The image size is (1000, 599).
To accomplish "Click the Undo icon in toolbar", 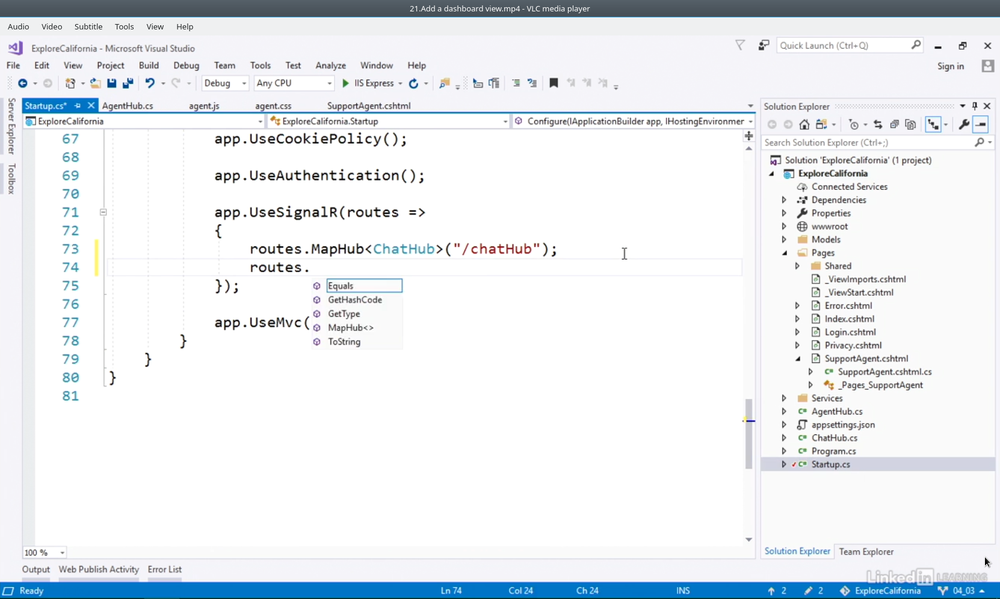I will 149,84.
